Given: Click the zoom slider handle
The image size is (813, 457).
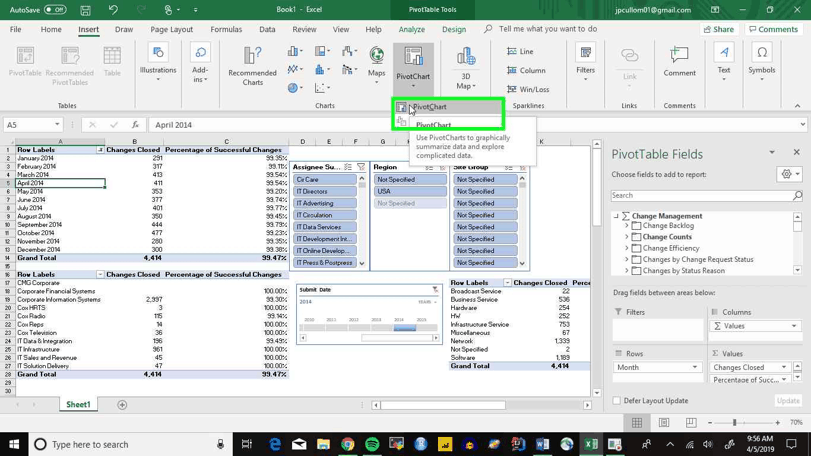Looking at the screenshot, I should click(734, 423).
